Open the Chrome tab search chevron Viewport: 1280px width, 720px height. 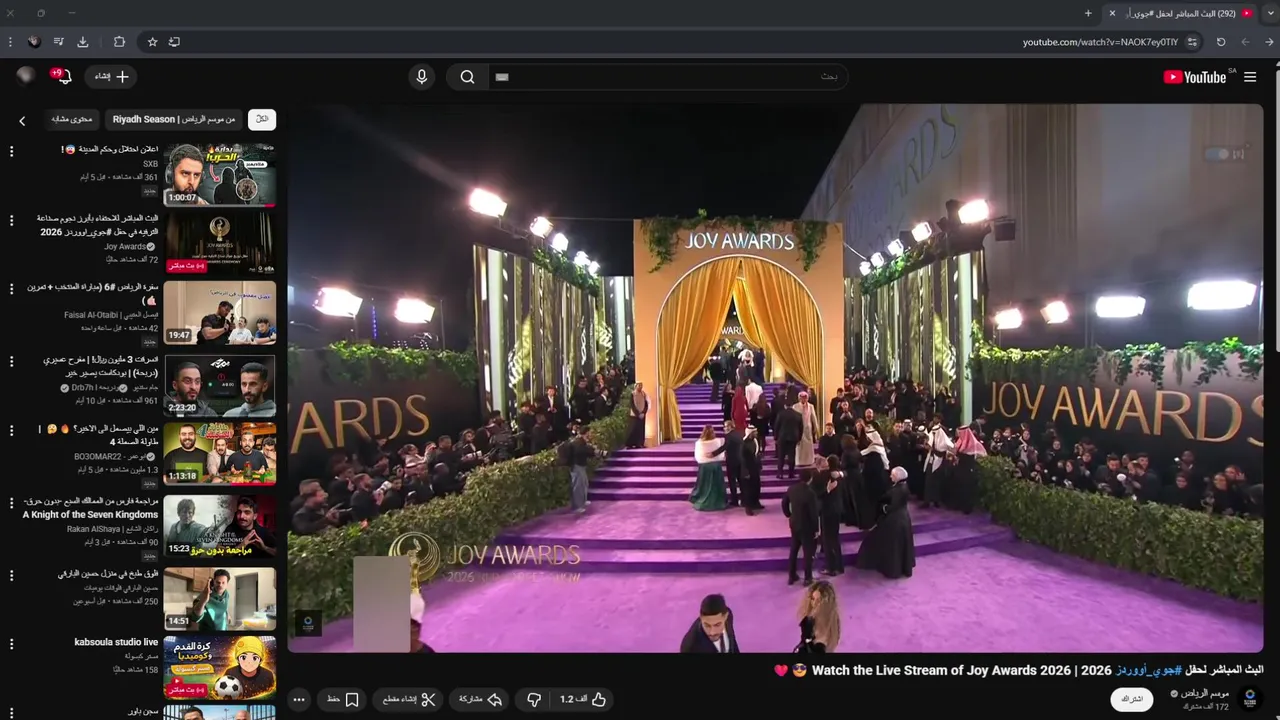[x=1270, y=13]
